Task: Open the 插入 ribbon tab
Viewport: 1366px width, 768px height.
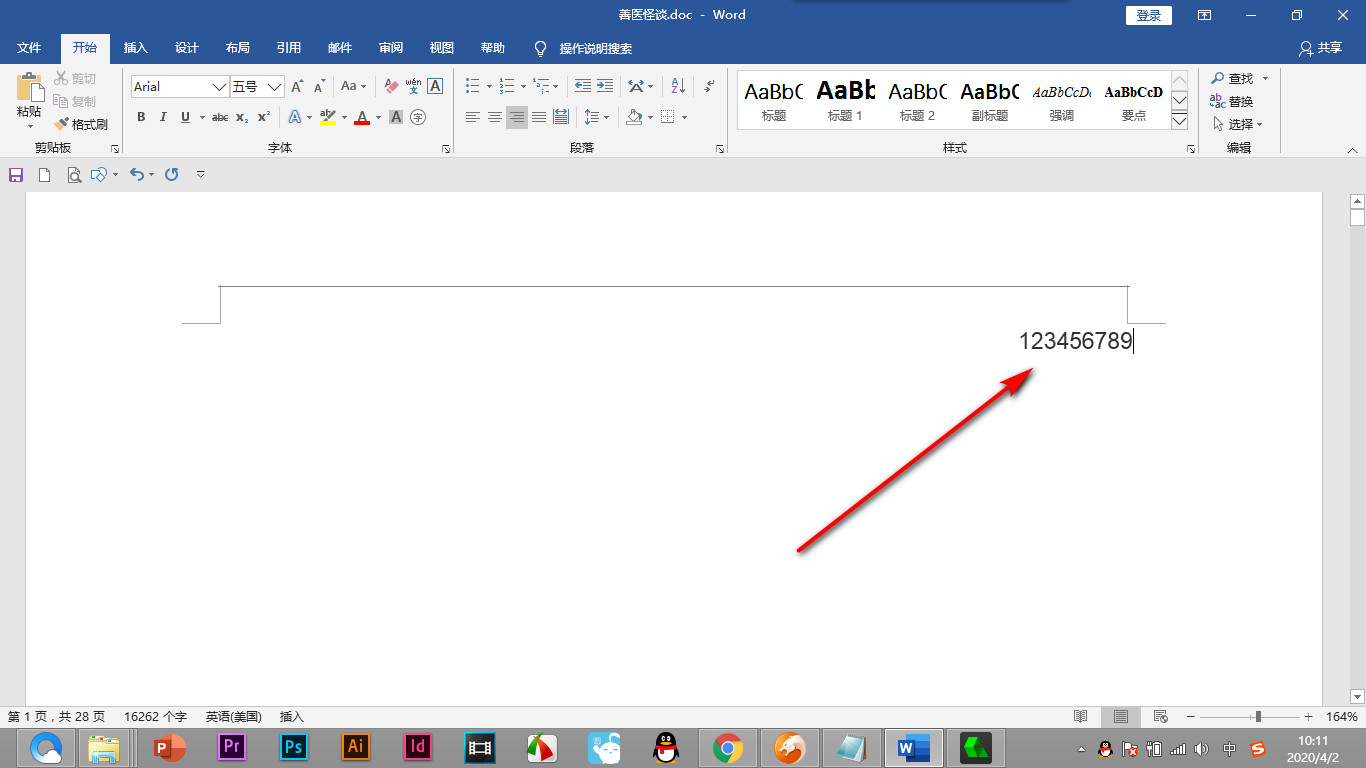Action: pos(135,48)
